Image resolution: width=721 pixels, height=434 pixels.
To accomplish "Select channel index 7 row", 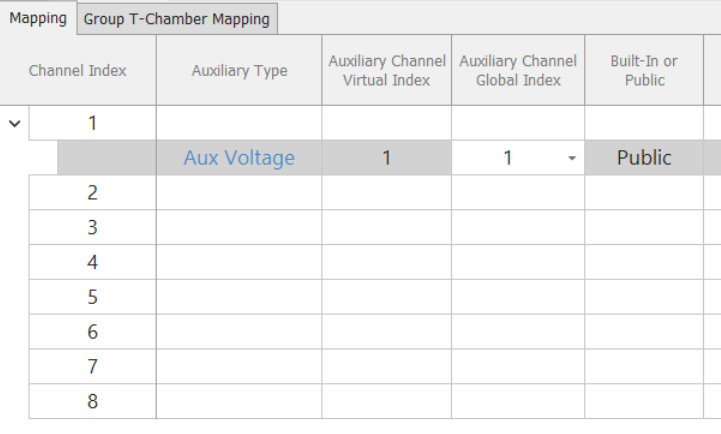I will [92, 367].
